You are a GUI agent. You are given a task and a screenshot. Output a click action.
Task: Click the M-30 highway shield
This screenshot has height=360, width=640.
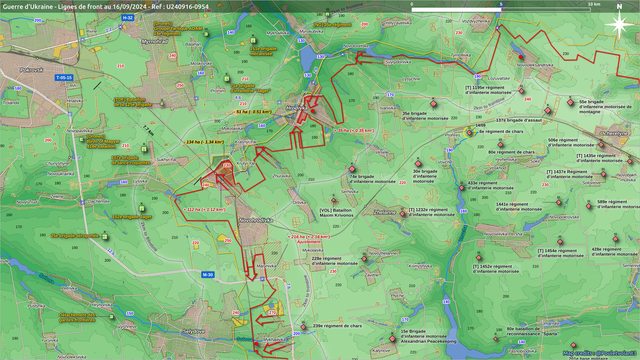(208, 275)
